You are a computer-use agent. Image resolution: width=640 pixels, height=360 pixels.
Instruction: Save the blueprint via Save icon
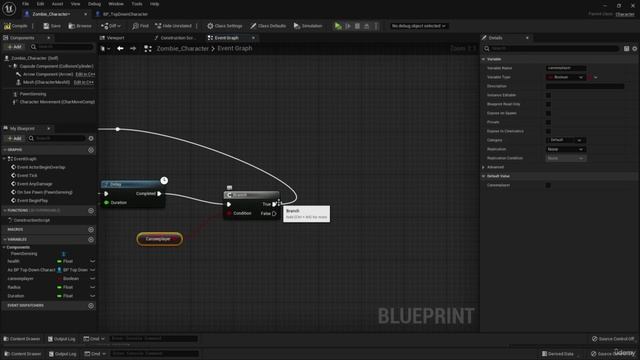52,26
